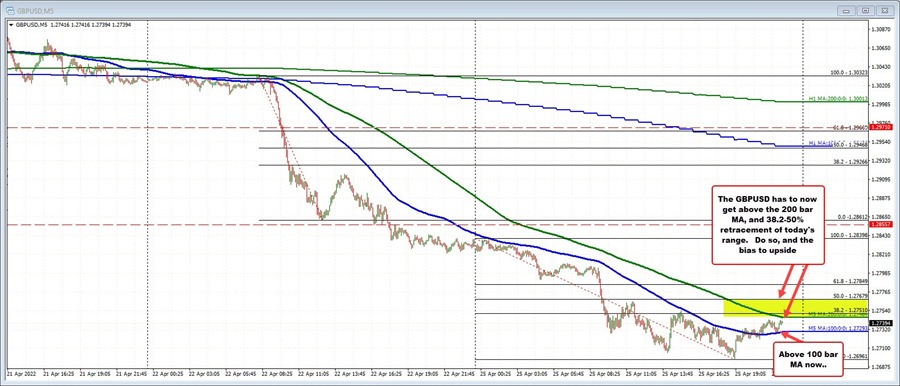Click price axis value 1.26875
The height and width of the screenshot is (386, 900).
[x=880, y=366]
